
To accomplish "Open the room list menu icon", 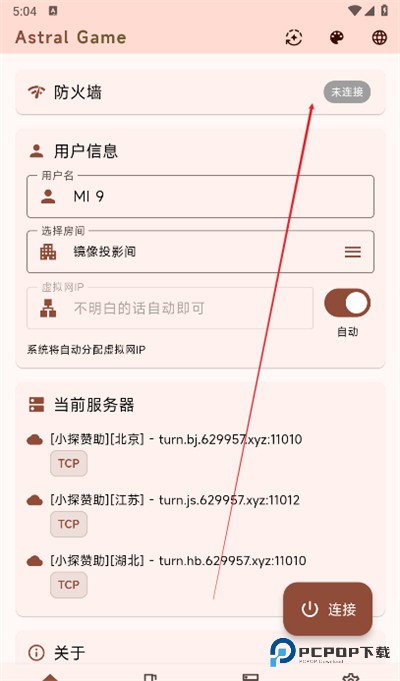I will pos(353,252).
